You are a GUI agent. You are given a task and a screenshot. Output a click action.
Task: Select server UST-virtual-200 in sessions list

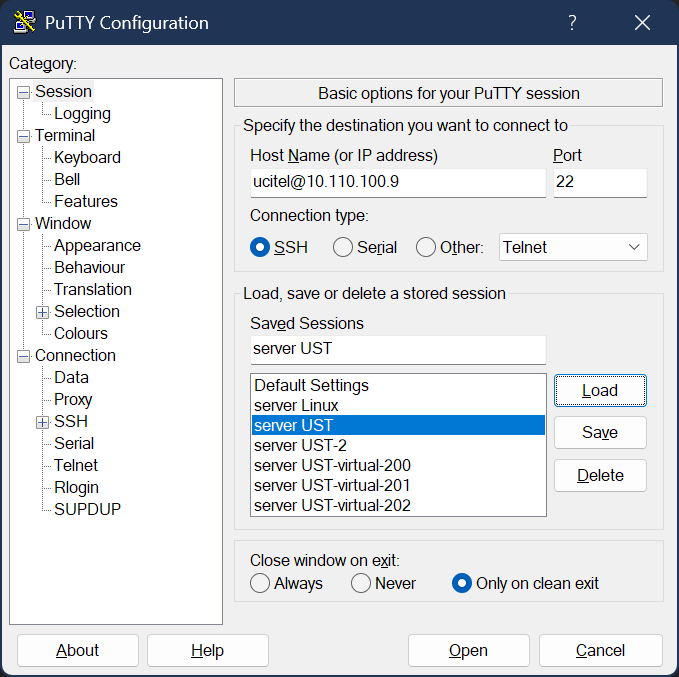point(332,465)
